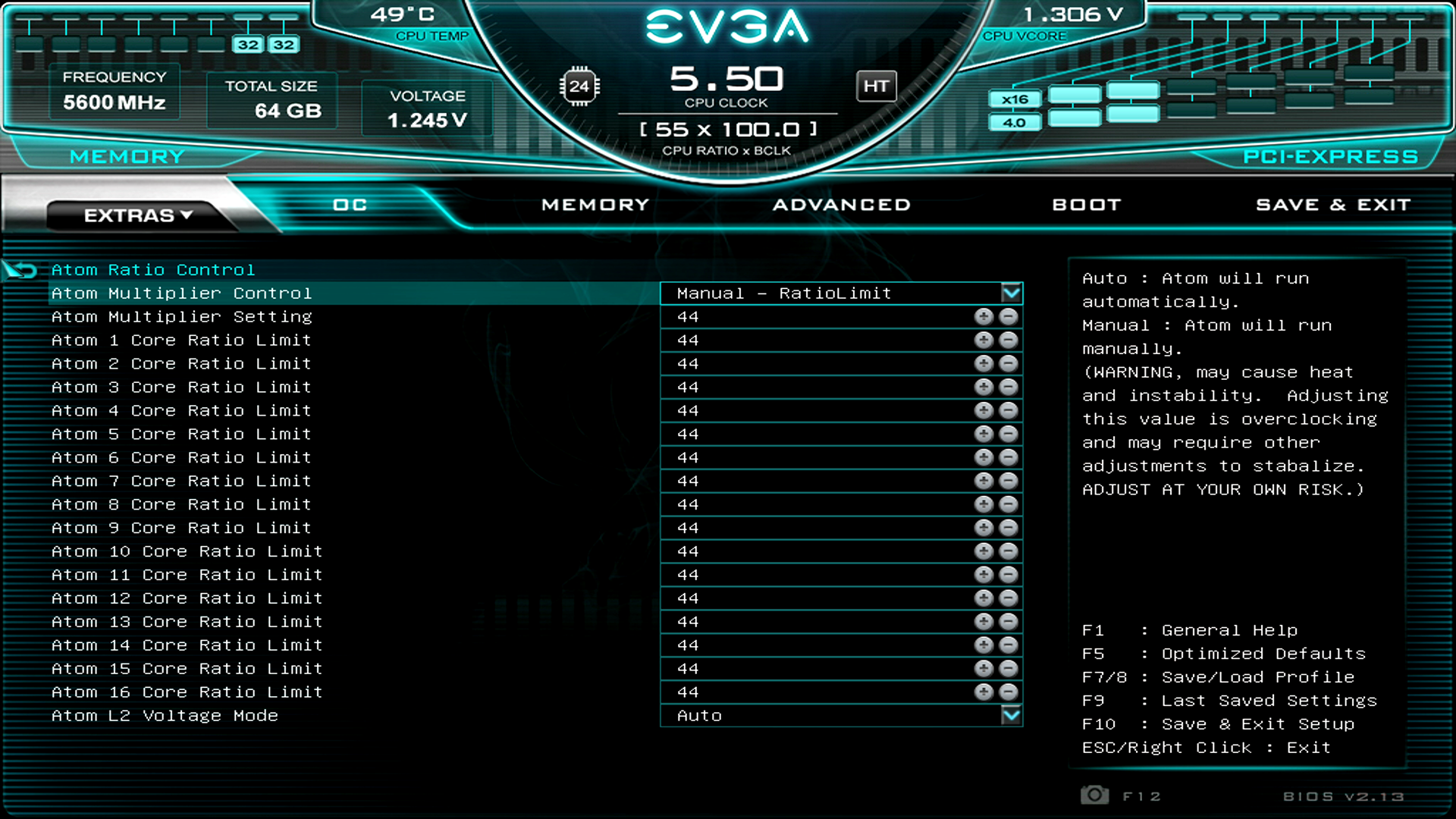Open the EXTRAS dropdown menu

(x=139, y=216)
